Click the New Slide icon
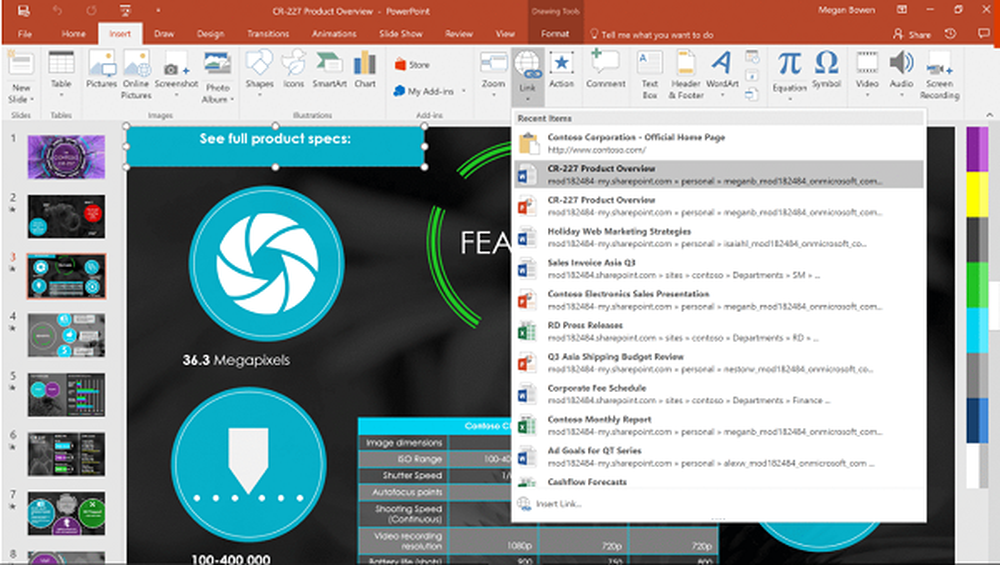 point(20,65)
